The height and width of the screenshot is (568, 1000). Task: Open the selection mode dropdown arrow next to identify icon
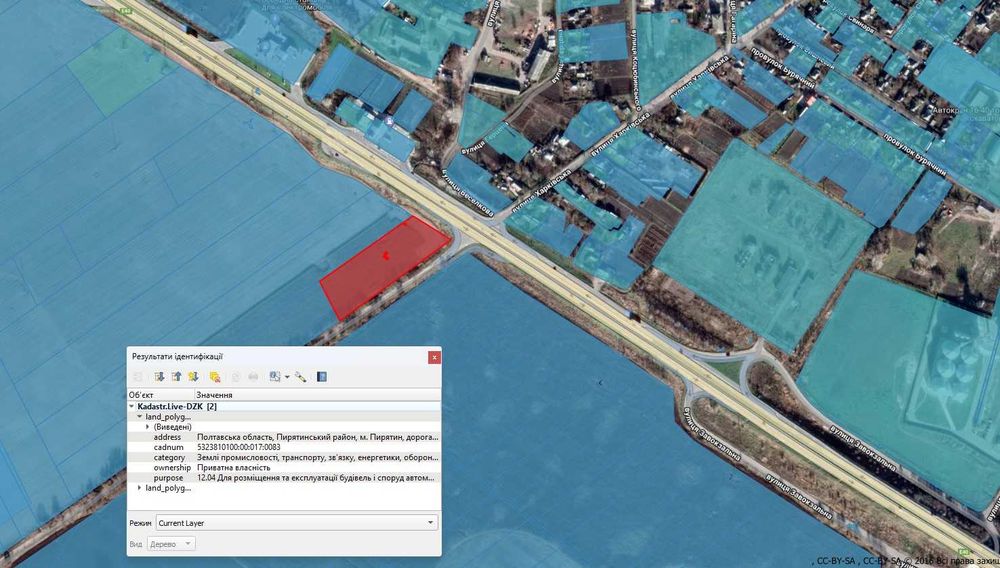pos(287,377)
